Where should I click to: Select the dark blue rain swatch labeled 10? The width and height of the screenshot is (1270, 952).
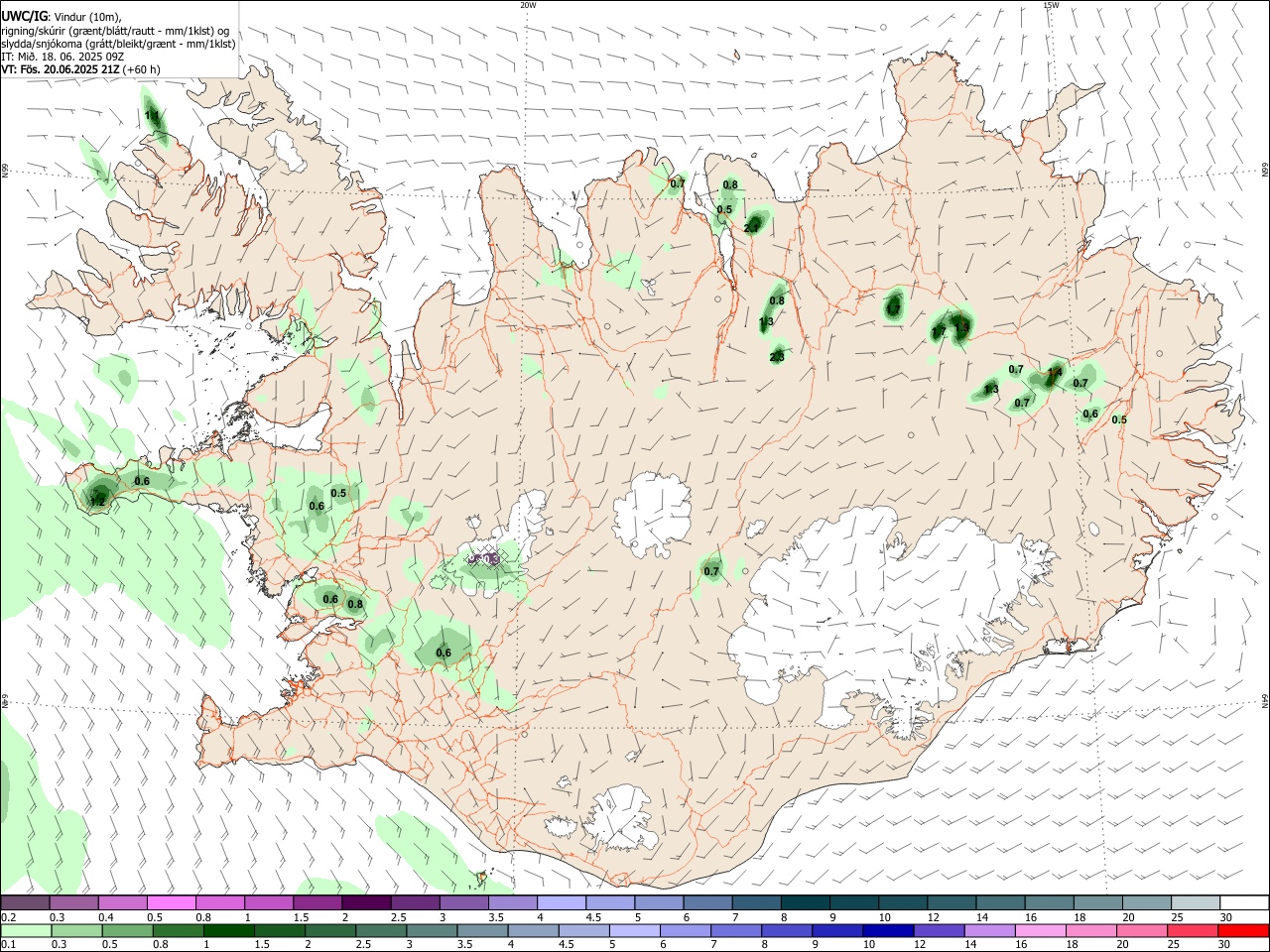pos(887,930)
